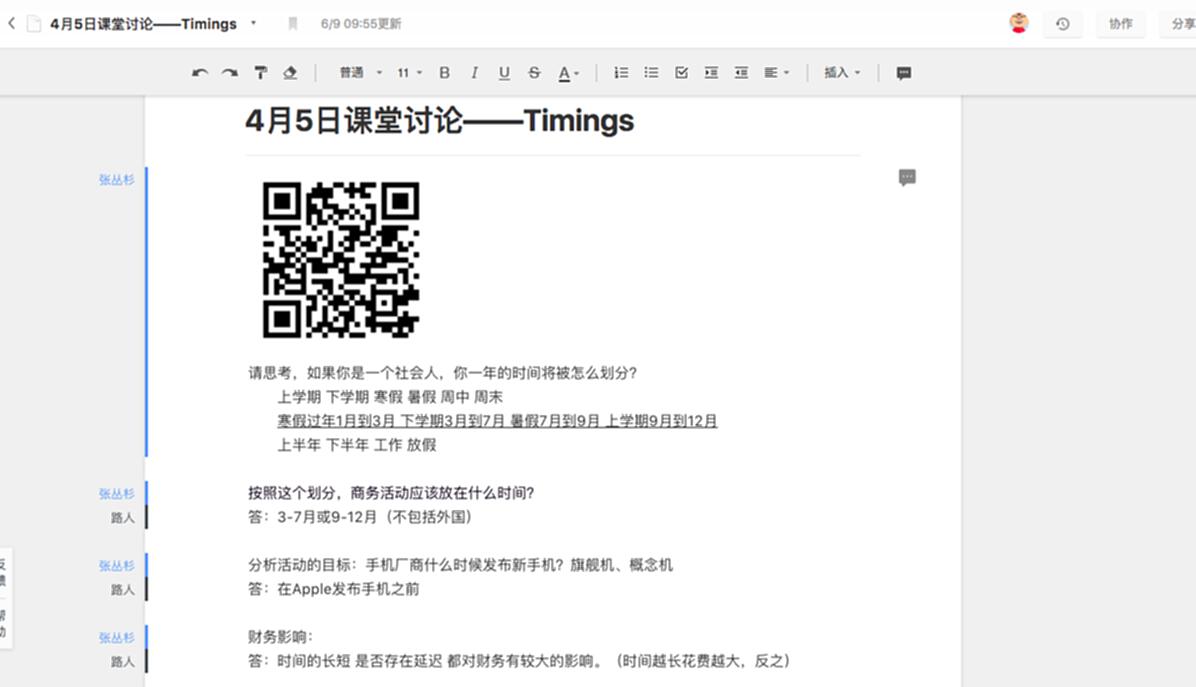Click the line 分析活动的目标：手机厂商

[460, 565]
